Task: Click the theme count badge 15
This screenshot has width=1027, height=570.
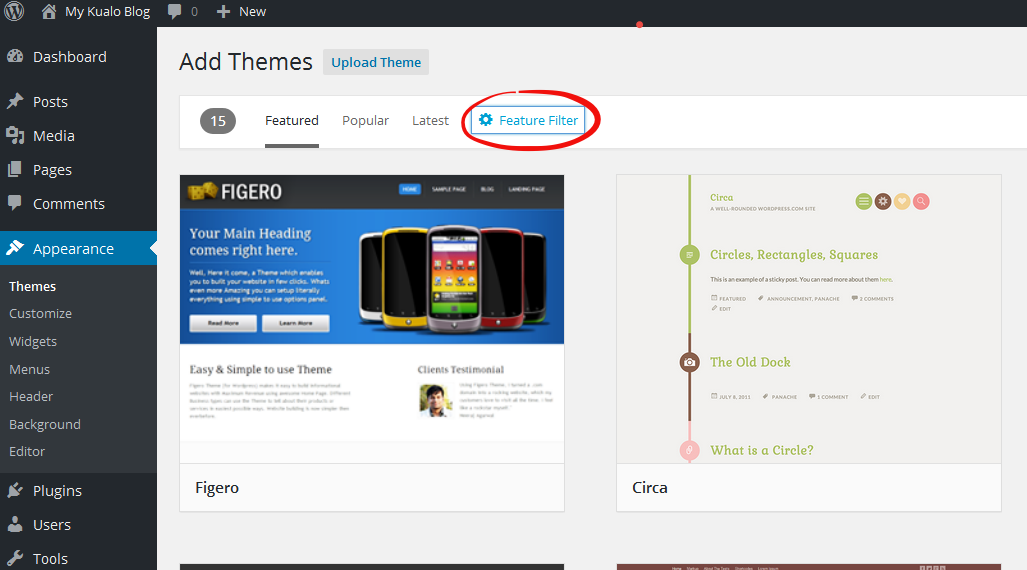Action: tap(217, 121)
